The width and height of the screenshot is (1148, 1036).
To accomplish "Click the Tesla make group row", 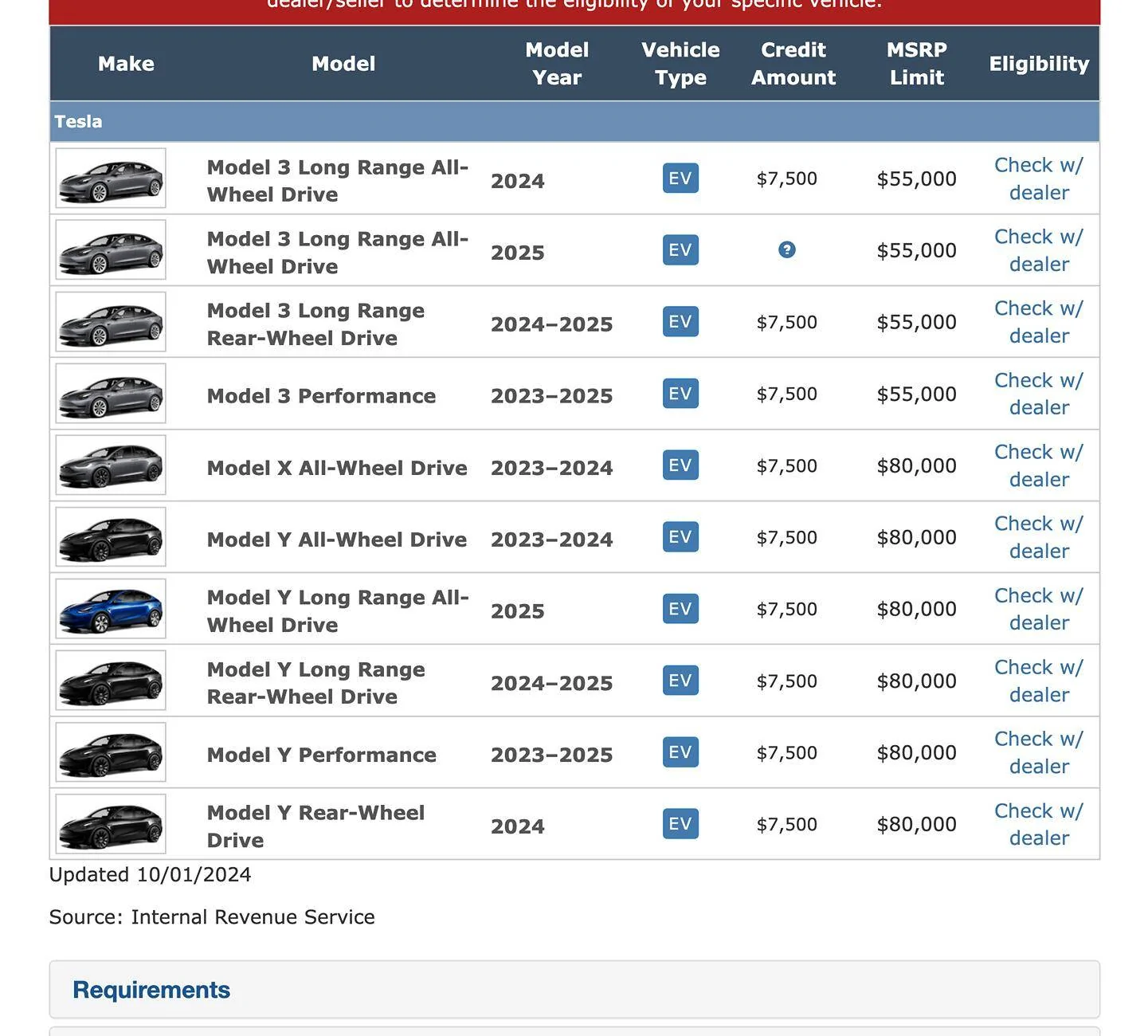I will point(574,122).
